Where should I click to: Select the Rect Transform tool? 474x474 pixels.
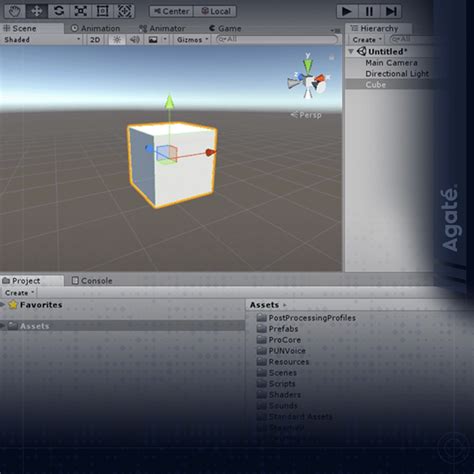102,11
